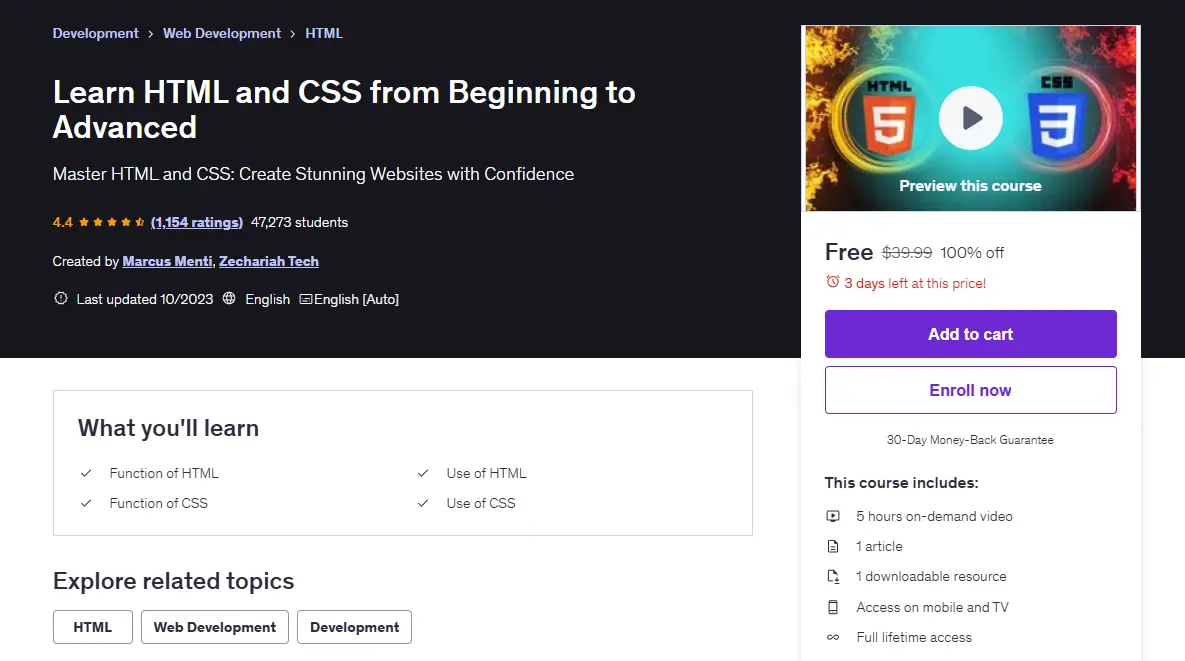This screenshot has height=661, width=1185.
Task: Click the star rating icons
Action: point(111,222)
